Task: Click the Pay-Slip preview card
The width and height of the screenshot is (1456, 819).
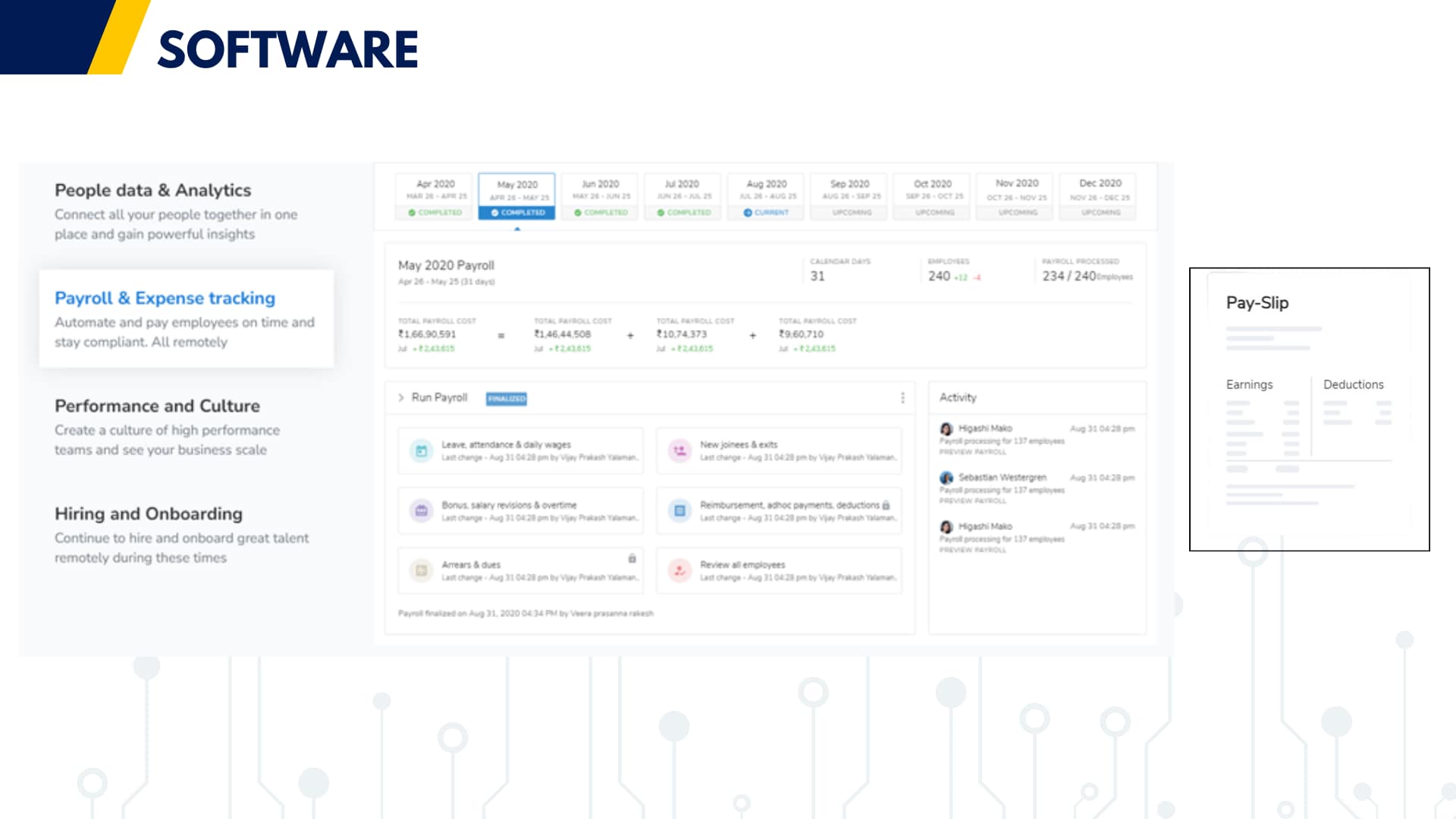Action: tap(1309, 409)
